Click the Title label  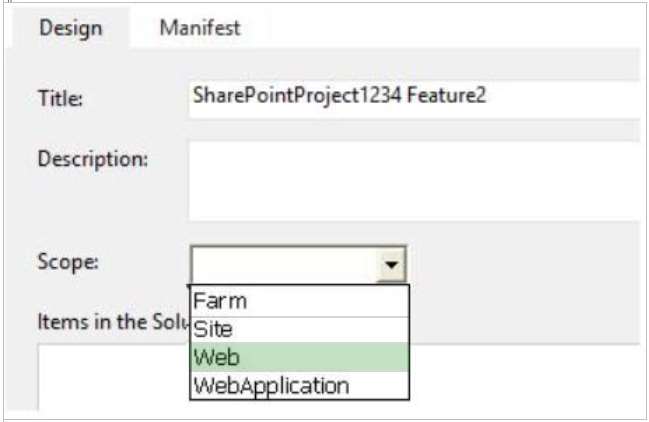[x=60, y=98]
